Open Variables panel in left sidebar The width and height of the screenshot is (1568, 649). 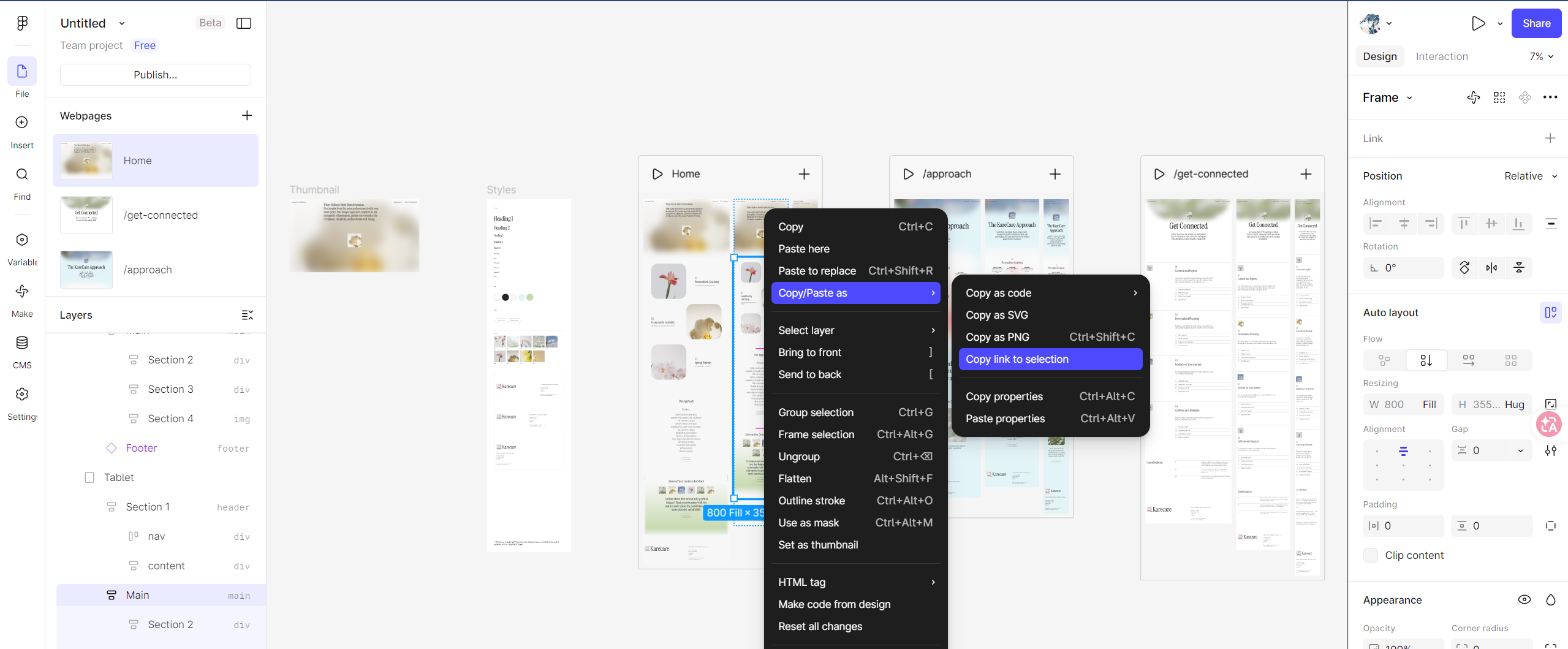(x=21, y=240)
